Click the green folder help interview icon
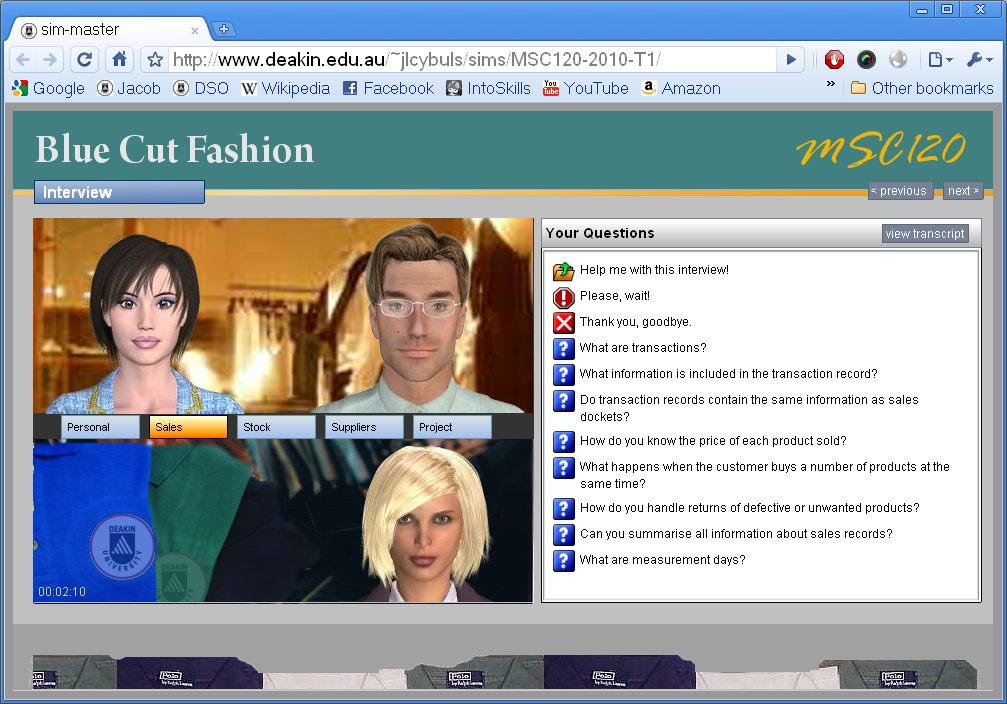 point(564,270)
